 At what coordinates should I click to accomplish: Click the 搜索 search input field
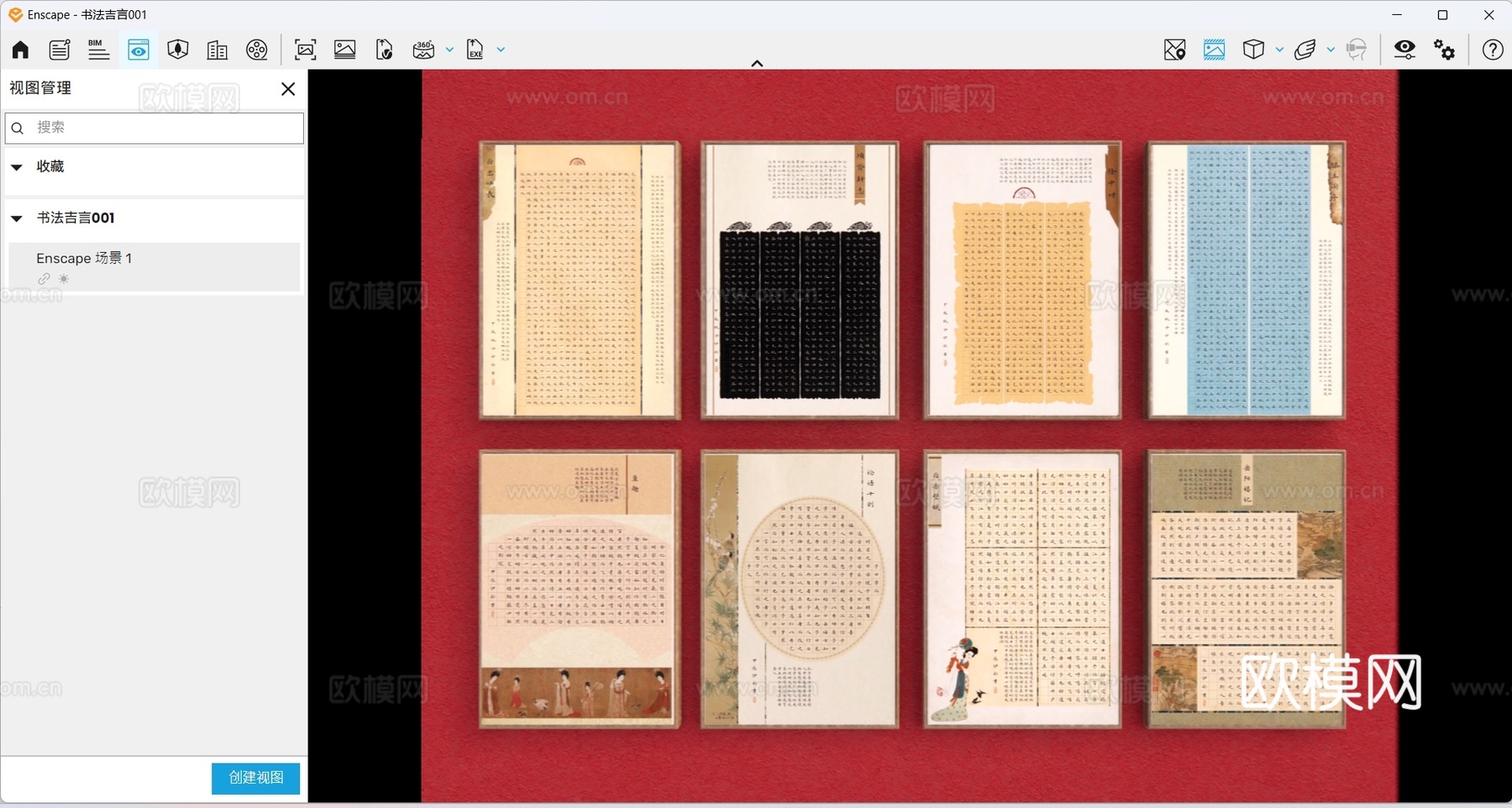[x=155, y=128]
